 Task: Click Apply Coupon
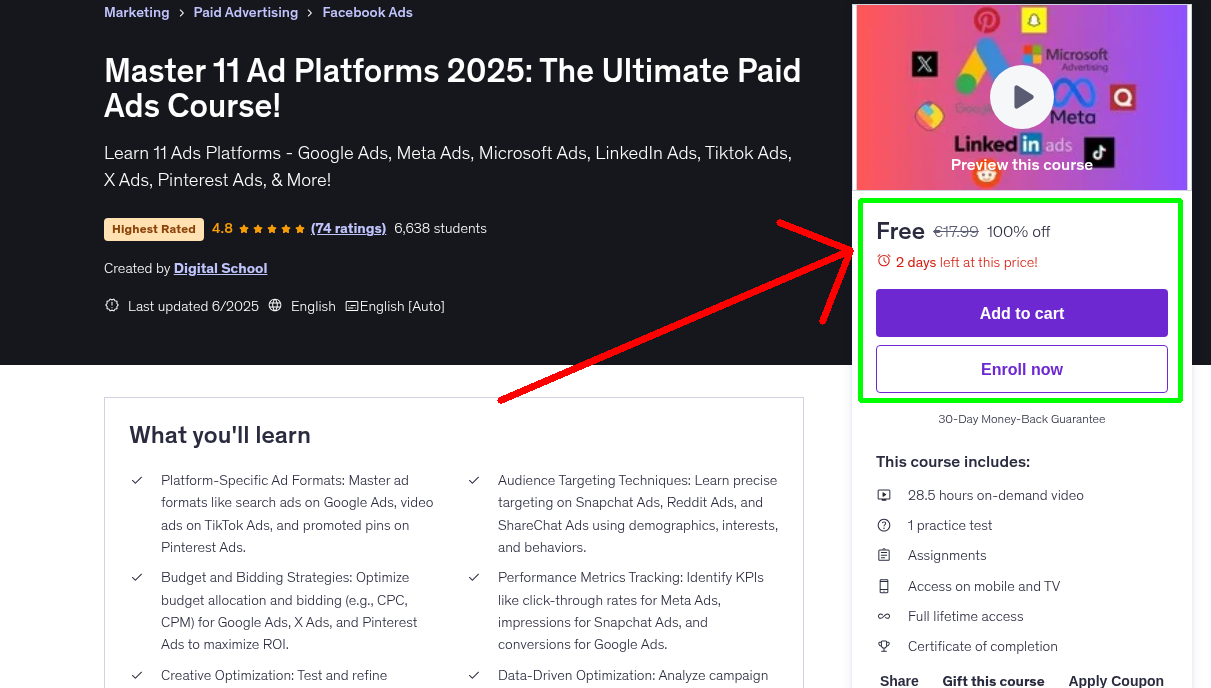pos(1116,680)
